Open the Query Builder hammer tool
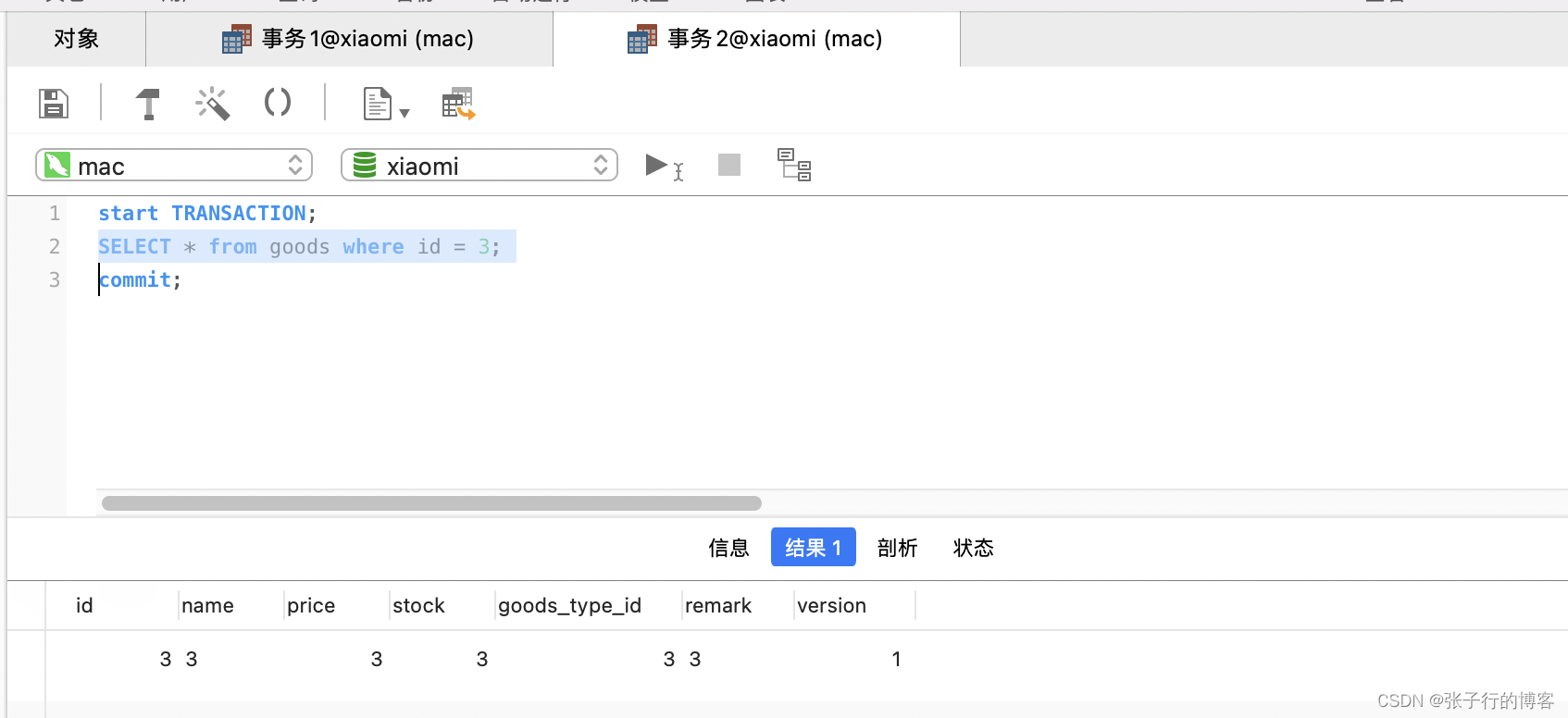1568x718 pixels. coord(148,104)
